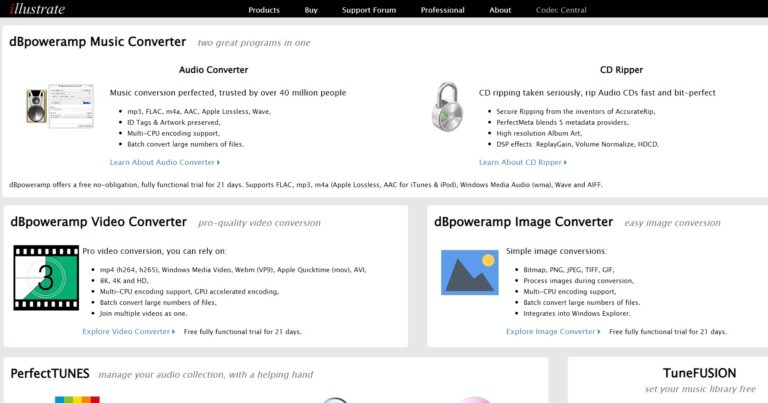Select the PerfectTUNES heading

[x=50, y=374]
